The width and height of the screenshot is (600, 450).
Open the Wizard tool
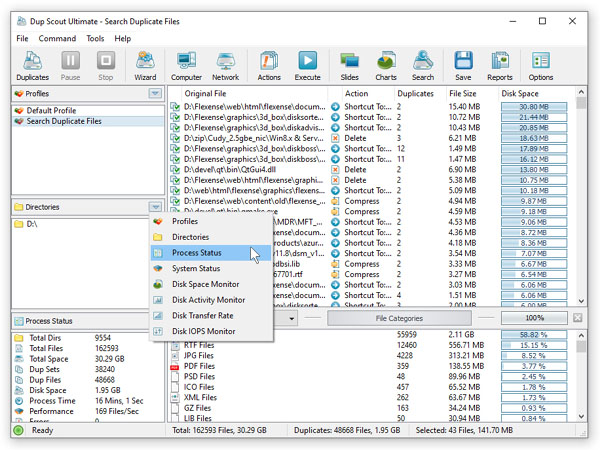tap(145, 66)
